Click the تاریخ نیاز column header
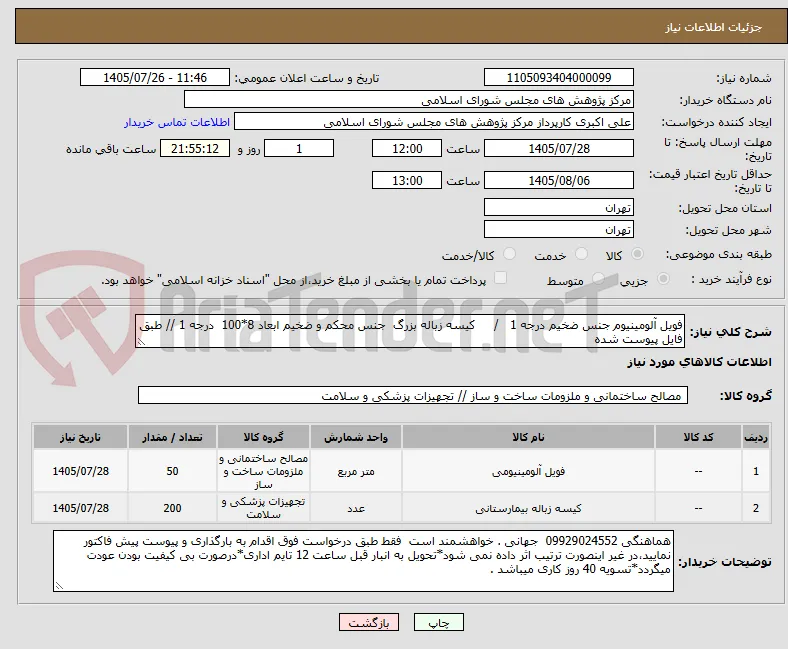 pos(80,437)
